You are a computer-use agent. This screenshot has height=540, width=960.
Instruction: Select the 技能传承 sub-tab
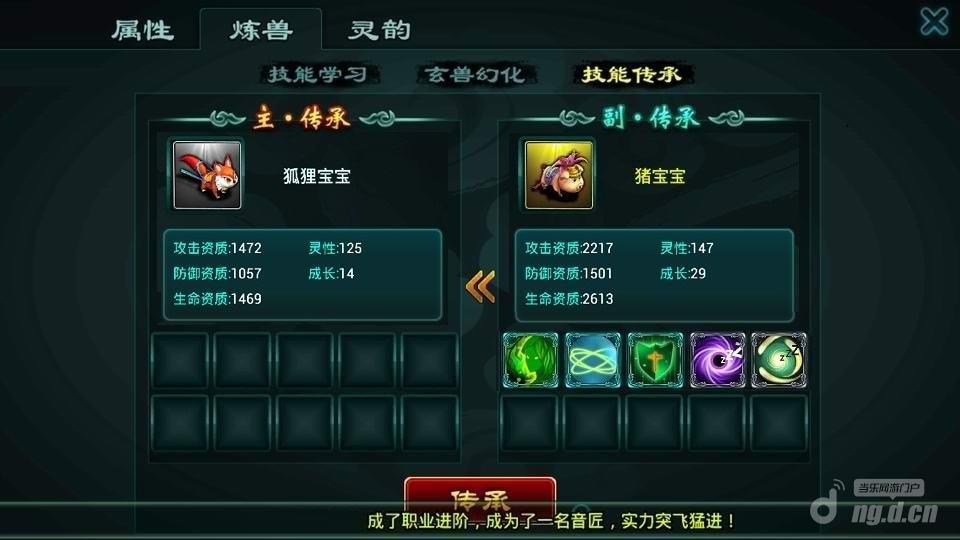tap(632, 74)
